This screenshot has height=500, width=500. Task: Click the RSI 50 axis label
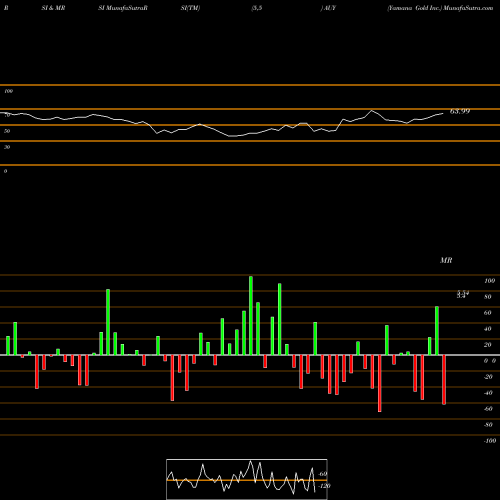click(7, 131)
